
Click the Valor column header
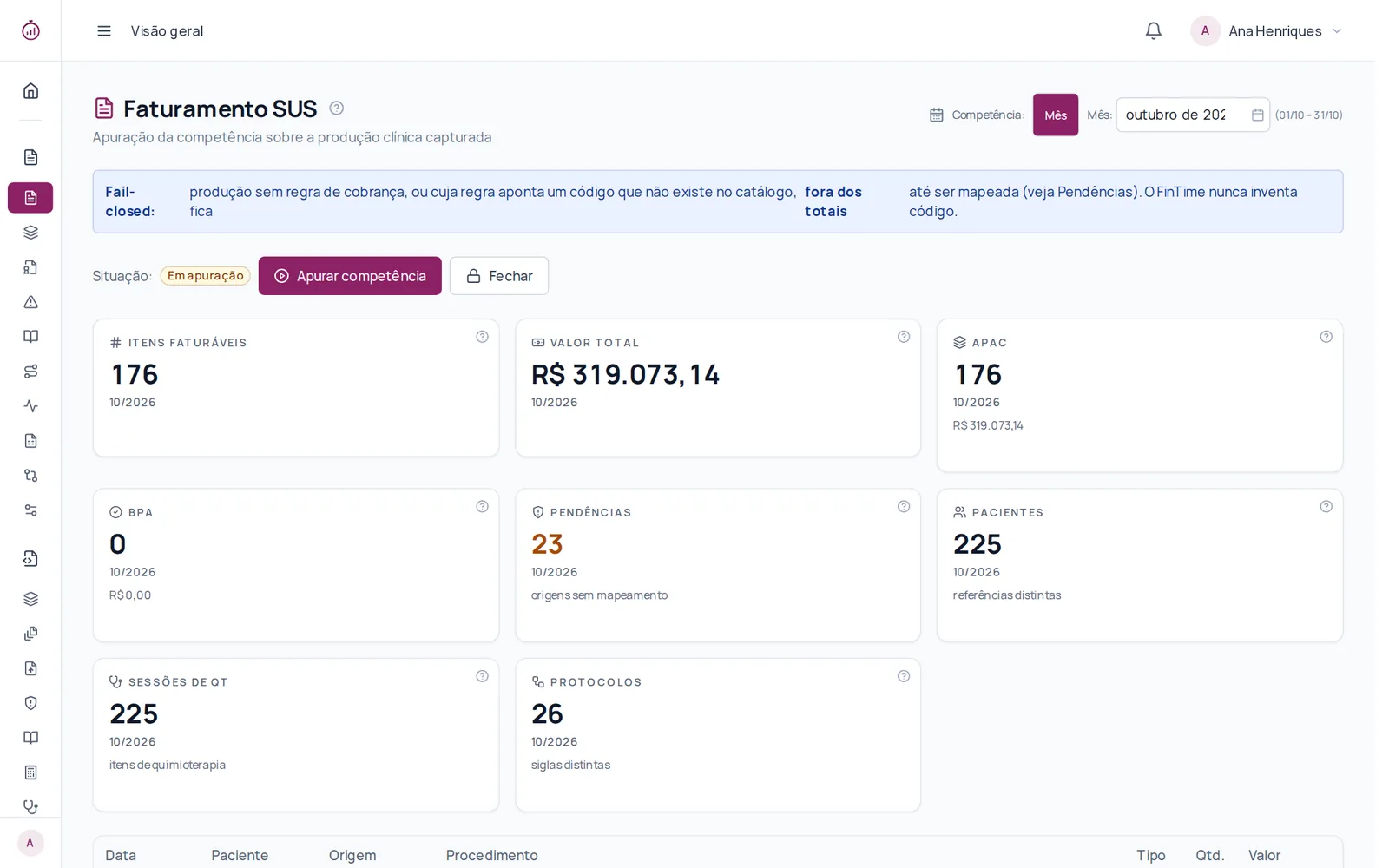coord(1265,855)
